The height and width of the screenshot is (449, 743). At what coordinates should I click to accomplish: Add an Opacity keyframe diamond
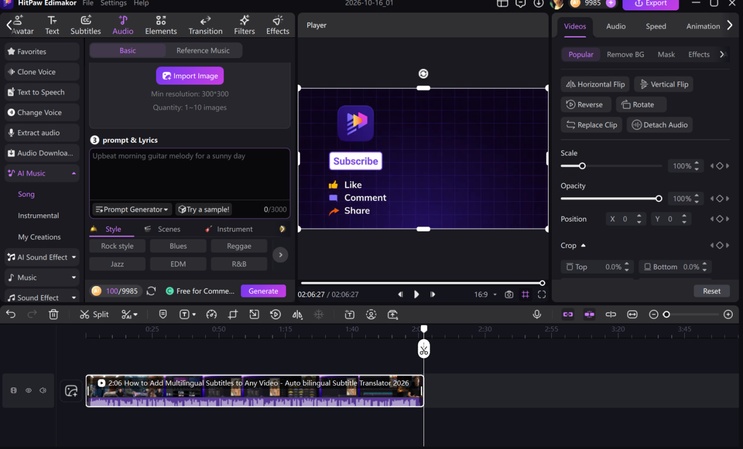click(x=720, y=198)
